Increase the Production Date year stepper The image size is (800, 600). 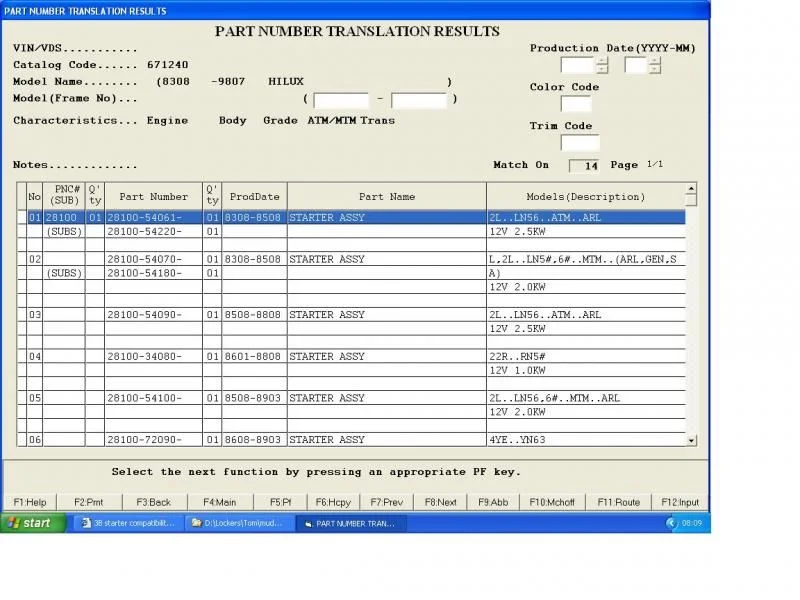point(603,61)
